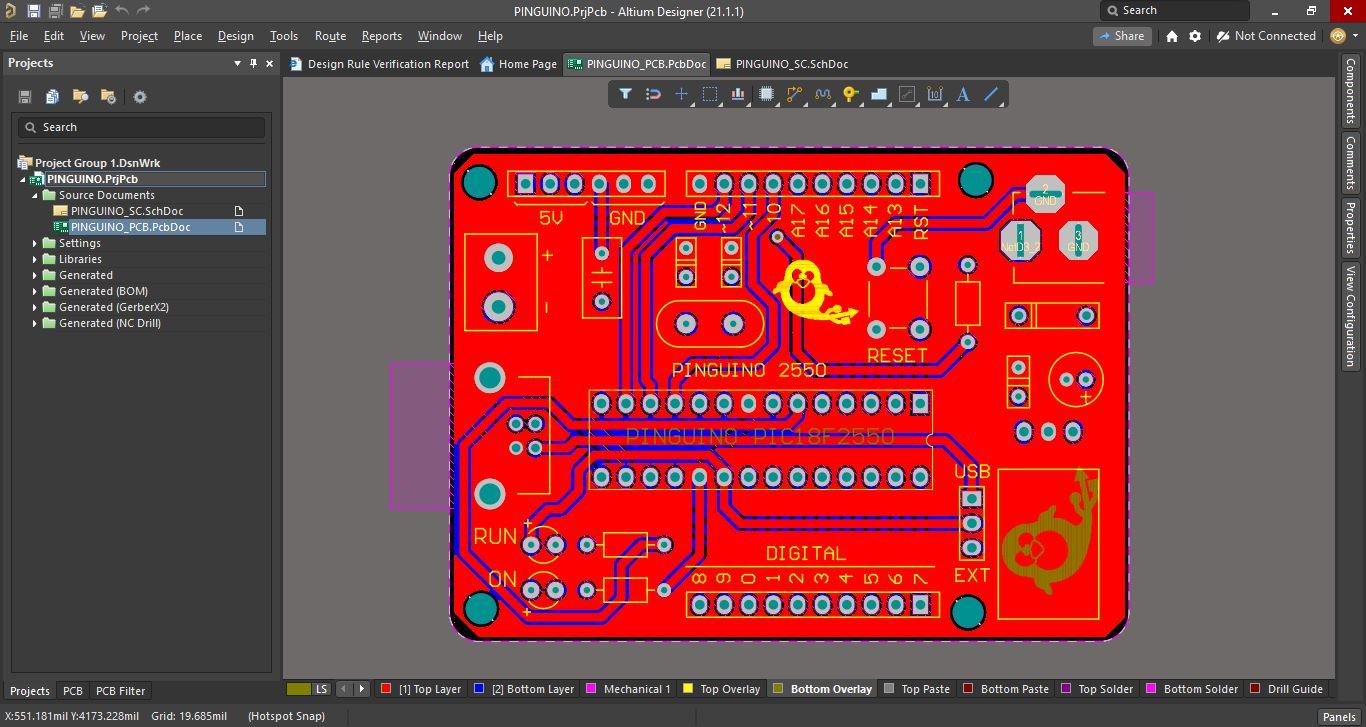Viewport: 1366px width, 727px height.
Task: Click Projects panel folder search icon
Action: (x=80, y=97)
